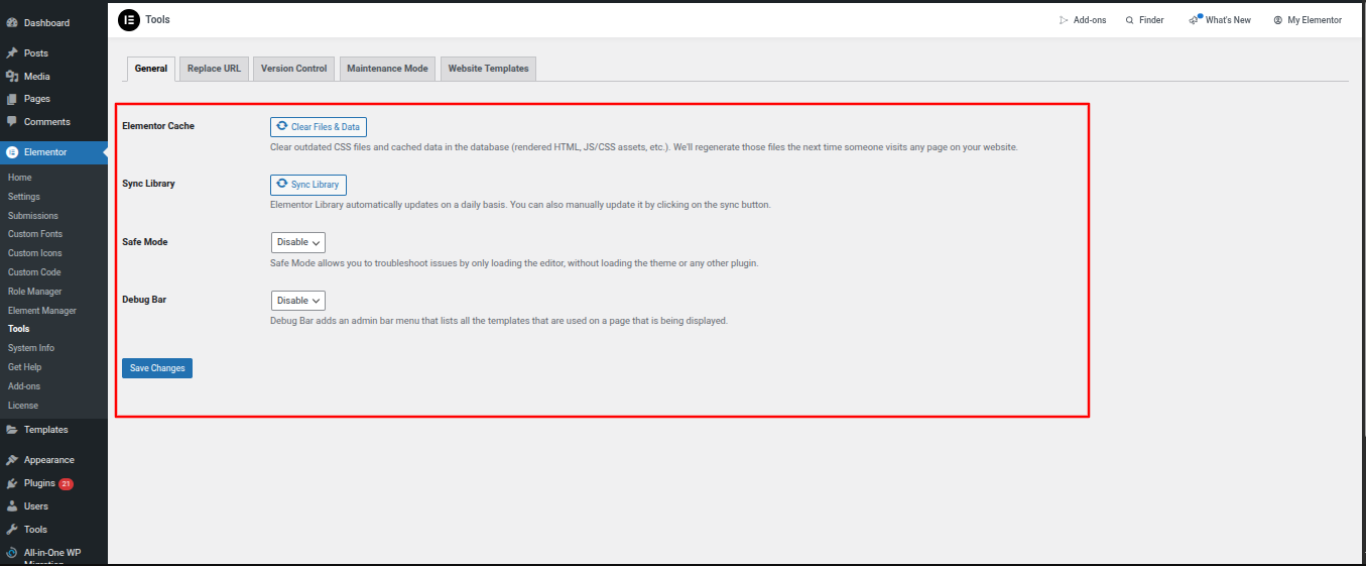The width and height of the screenshot is (1366, 566).
Task: Click the Plugins plug icon
Action: click(x=12, y=483)
